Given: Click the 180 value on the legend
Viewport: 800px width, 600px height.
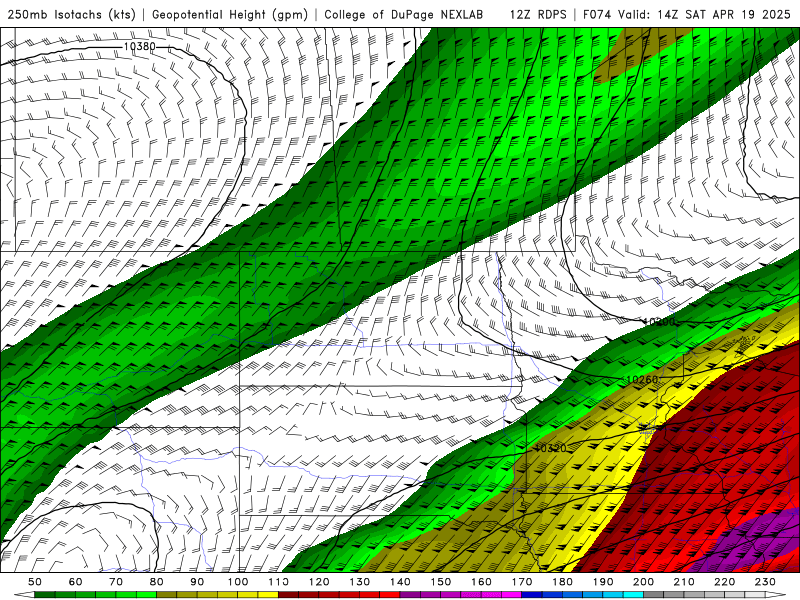Looking at the screenshot, I should (x=562, y=582).
